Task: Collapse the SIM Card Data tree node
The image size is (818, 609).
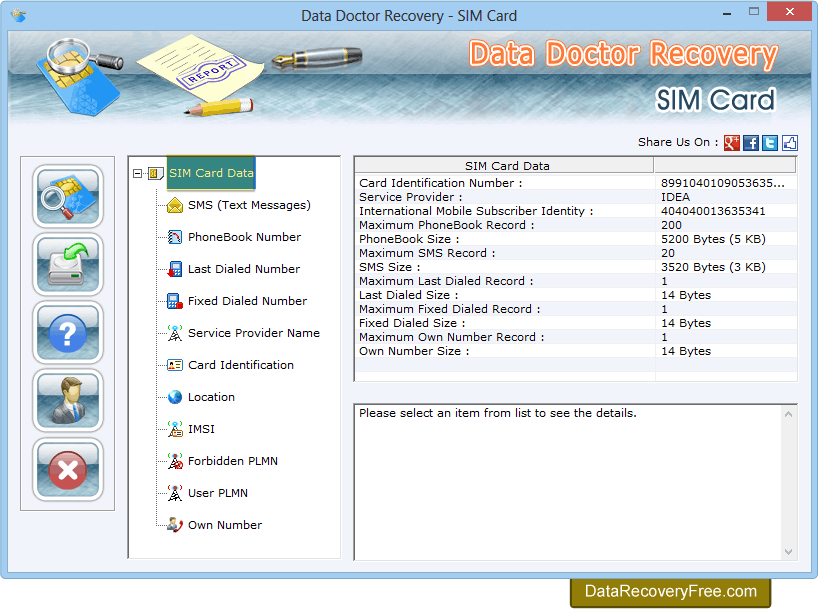Action: [x=137, y=173]
